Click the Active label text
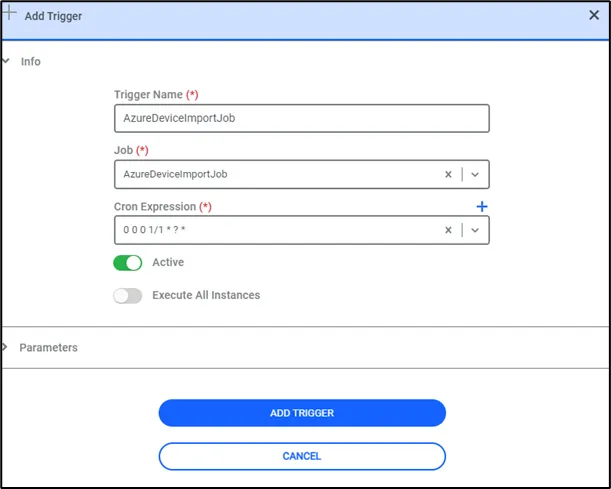 pos(168,262)
